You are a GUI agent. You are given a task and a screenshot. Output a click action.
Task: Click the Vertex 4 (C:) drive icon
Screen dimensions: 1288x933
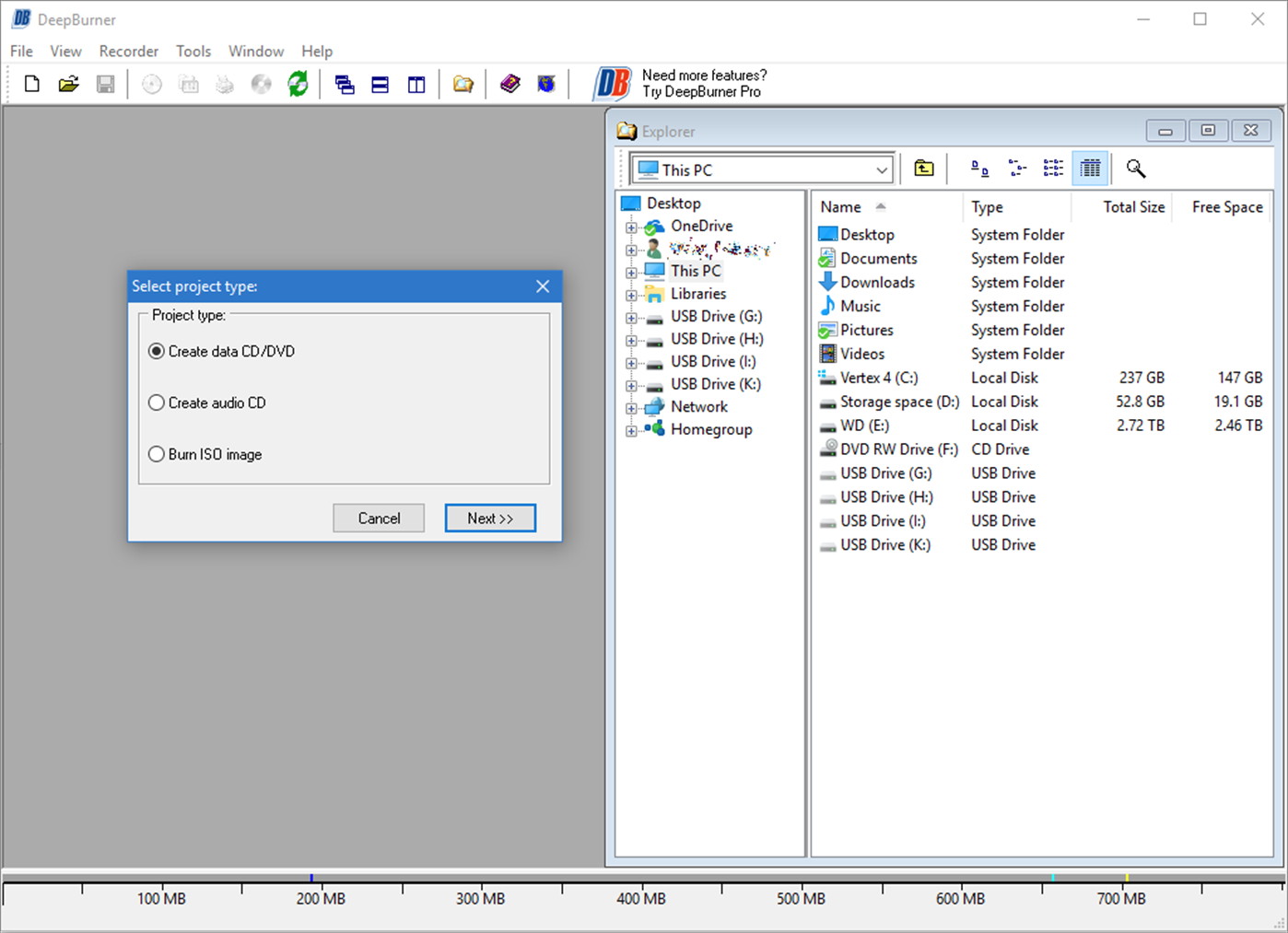point(827,378)
